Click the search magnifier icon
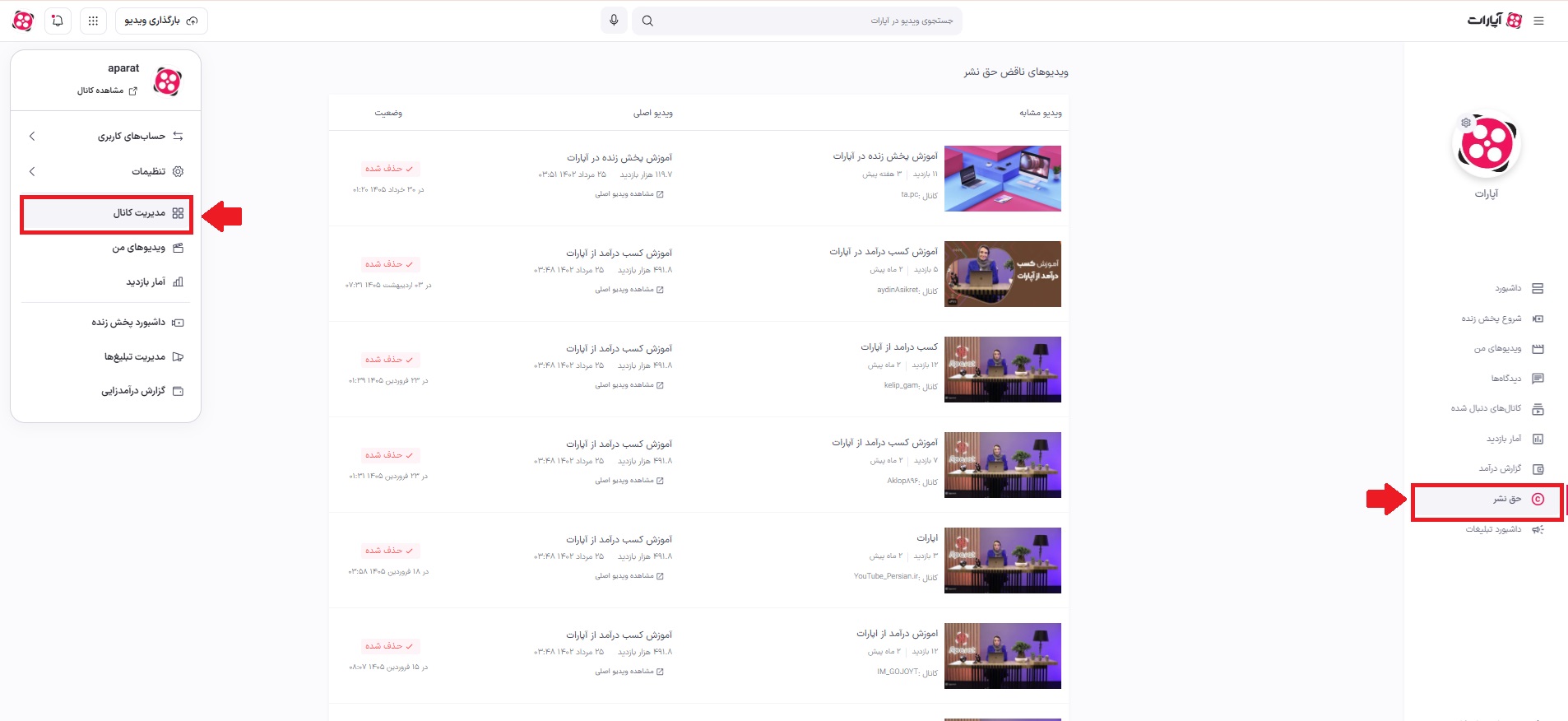 (x=647, y=21)
